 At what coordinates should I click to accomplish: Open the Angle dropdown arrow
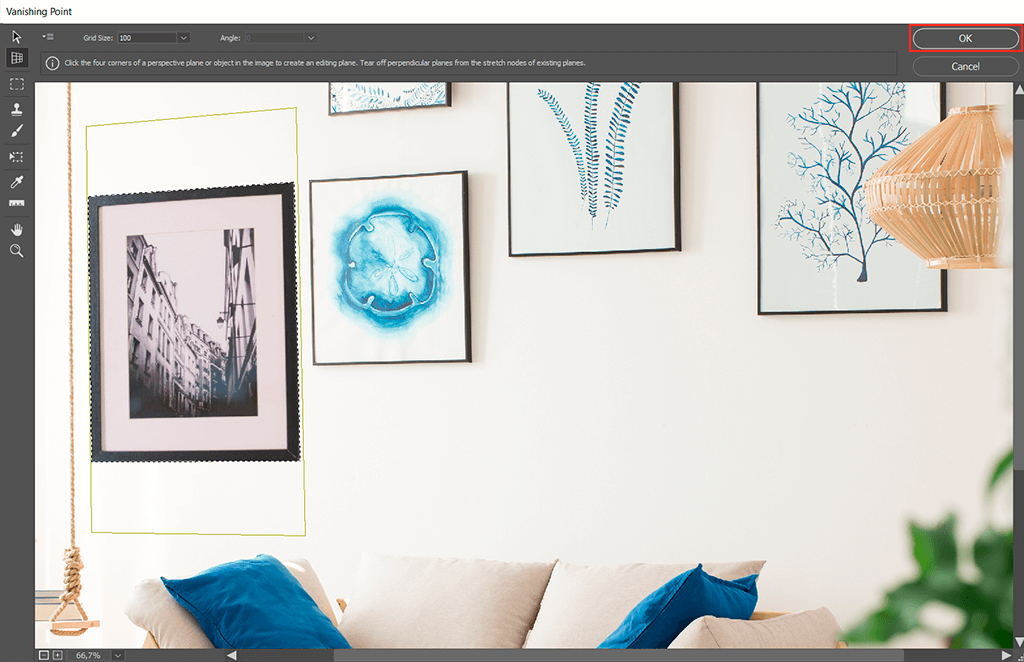pos(311,38)
